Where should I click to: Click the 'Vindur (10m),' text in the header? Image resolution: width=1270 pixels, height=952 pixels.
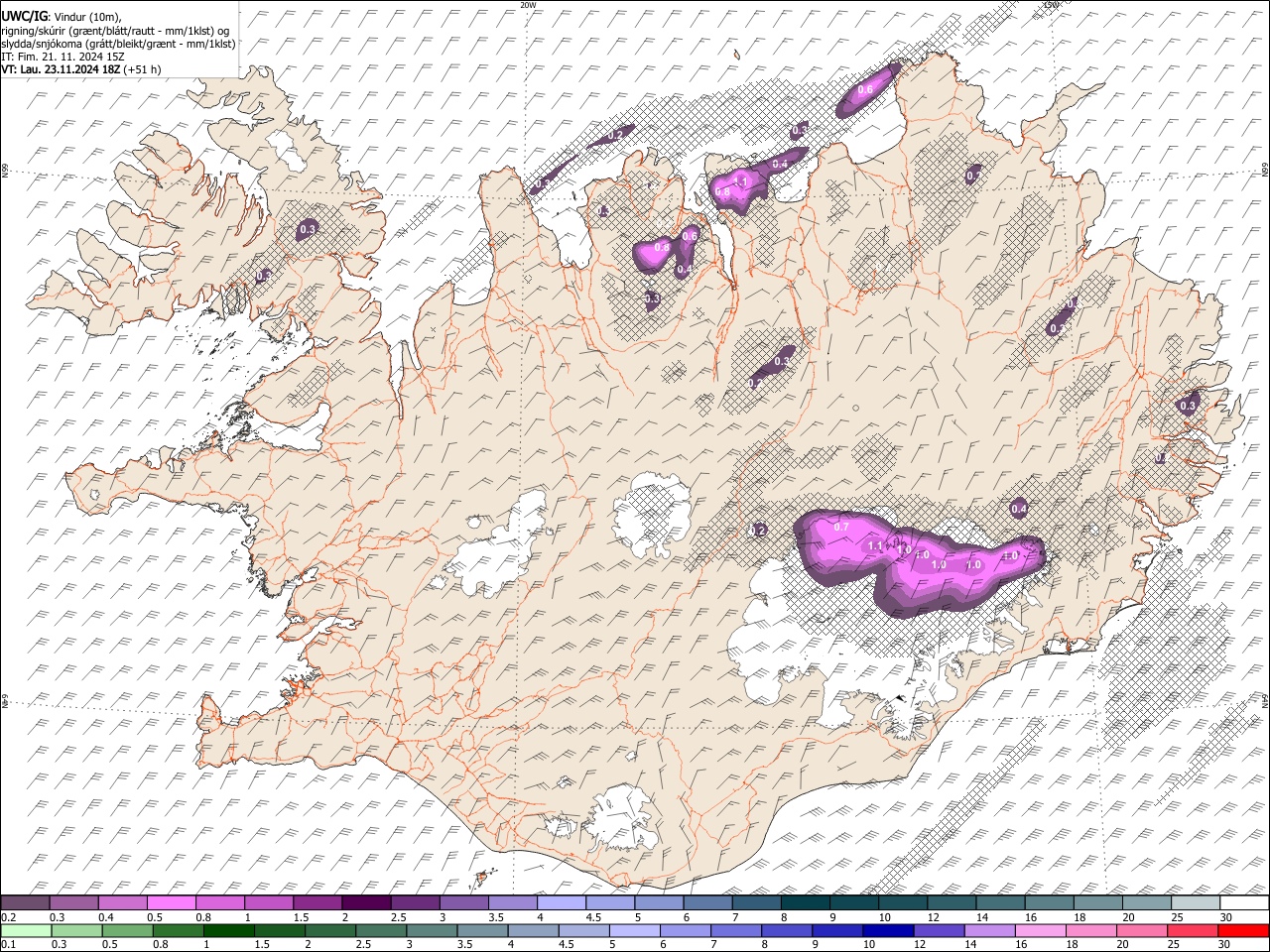point(86,16)
